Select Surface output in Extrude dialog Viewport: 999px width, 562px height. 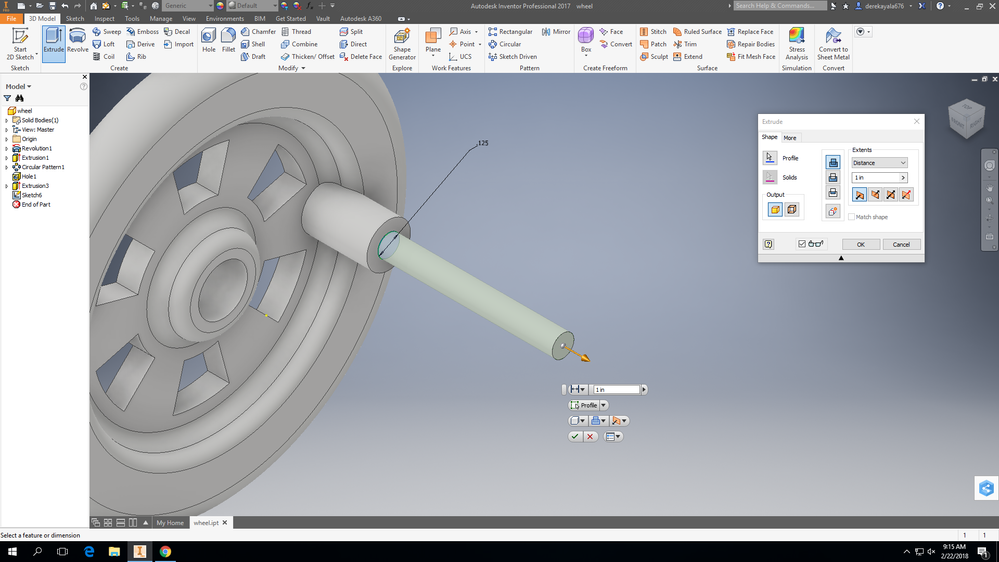791,209
